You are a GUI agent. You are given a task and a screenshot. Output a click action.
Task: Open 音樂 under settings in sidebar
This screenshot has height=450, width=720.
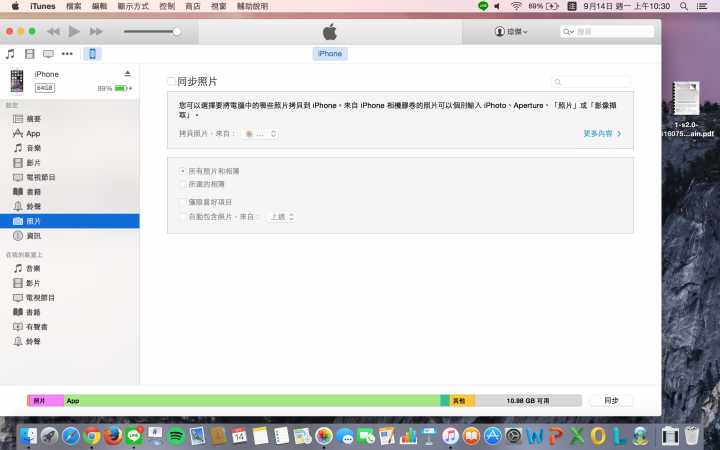[70, 148]
